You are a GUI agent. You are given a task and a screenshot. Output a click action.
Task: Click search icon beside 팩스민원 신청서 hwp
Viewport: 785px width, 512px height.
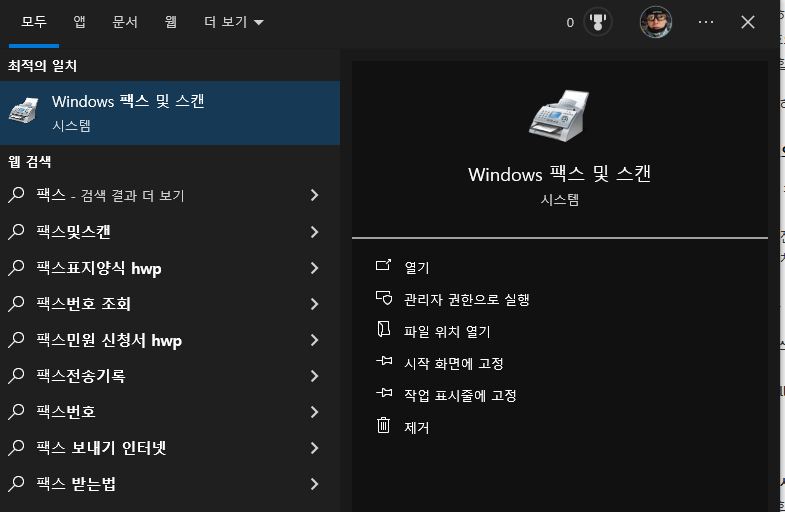point(16,340)
